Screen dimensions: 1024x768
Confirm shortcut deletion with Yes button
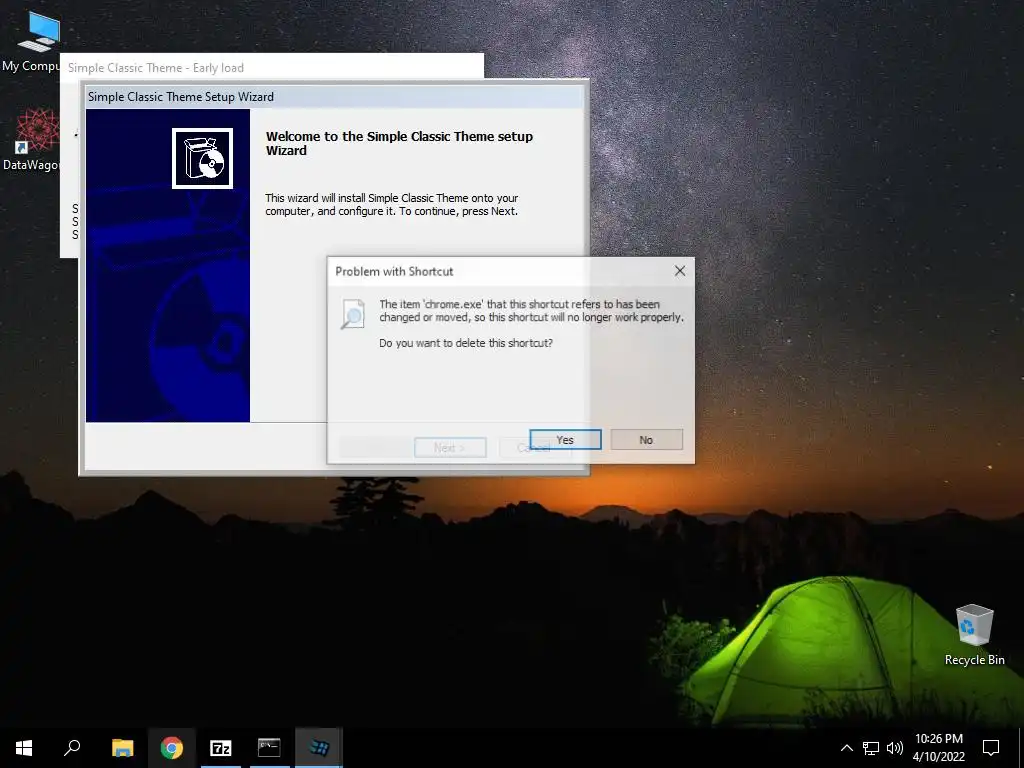[x=565, y=440]
